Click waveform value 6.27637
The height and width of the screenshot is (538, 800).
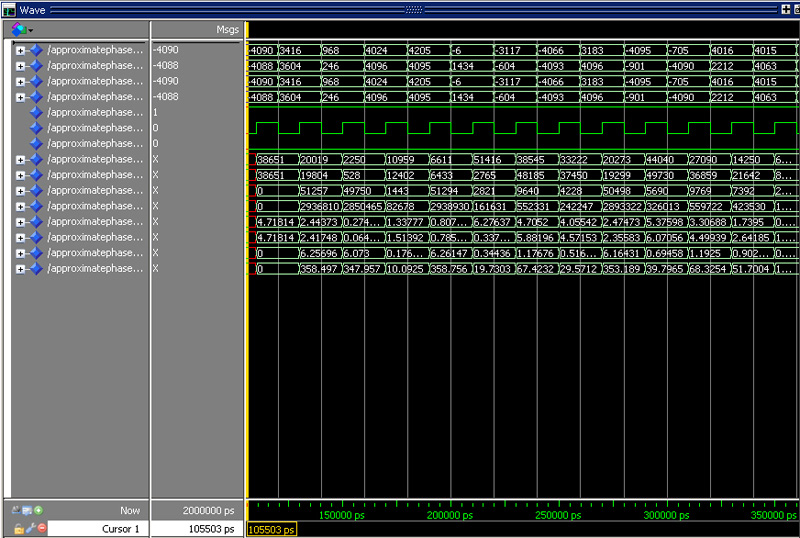491,222
